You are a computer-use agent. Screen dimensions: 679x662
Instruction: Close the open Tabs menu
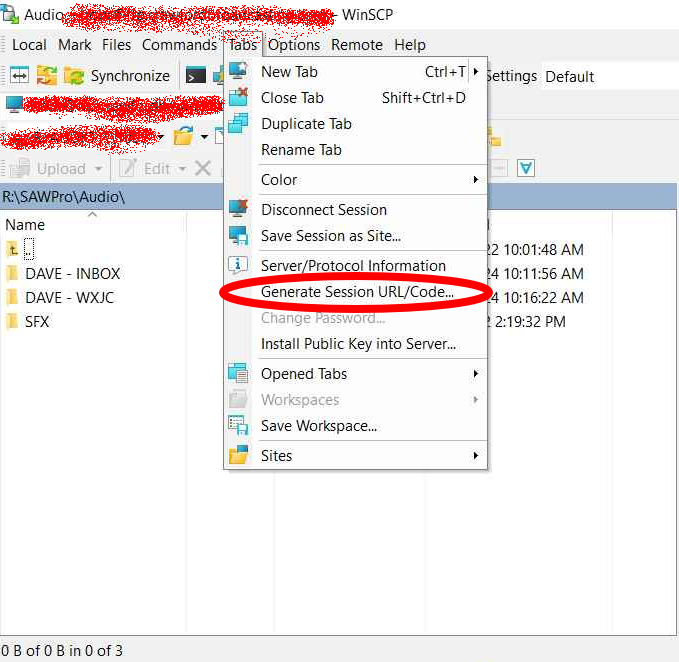(x=243, y=45)
